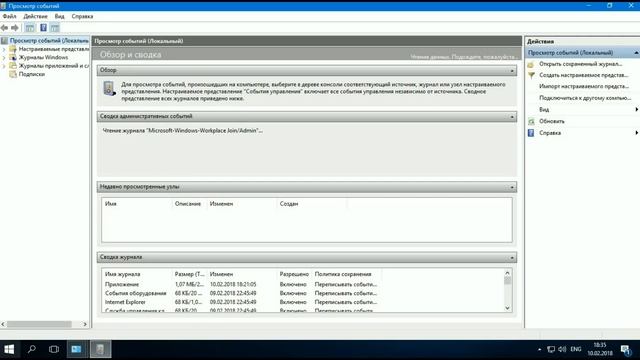Sort recent nodes by Изменен column
640x360 pixels.
coord(242,204)
